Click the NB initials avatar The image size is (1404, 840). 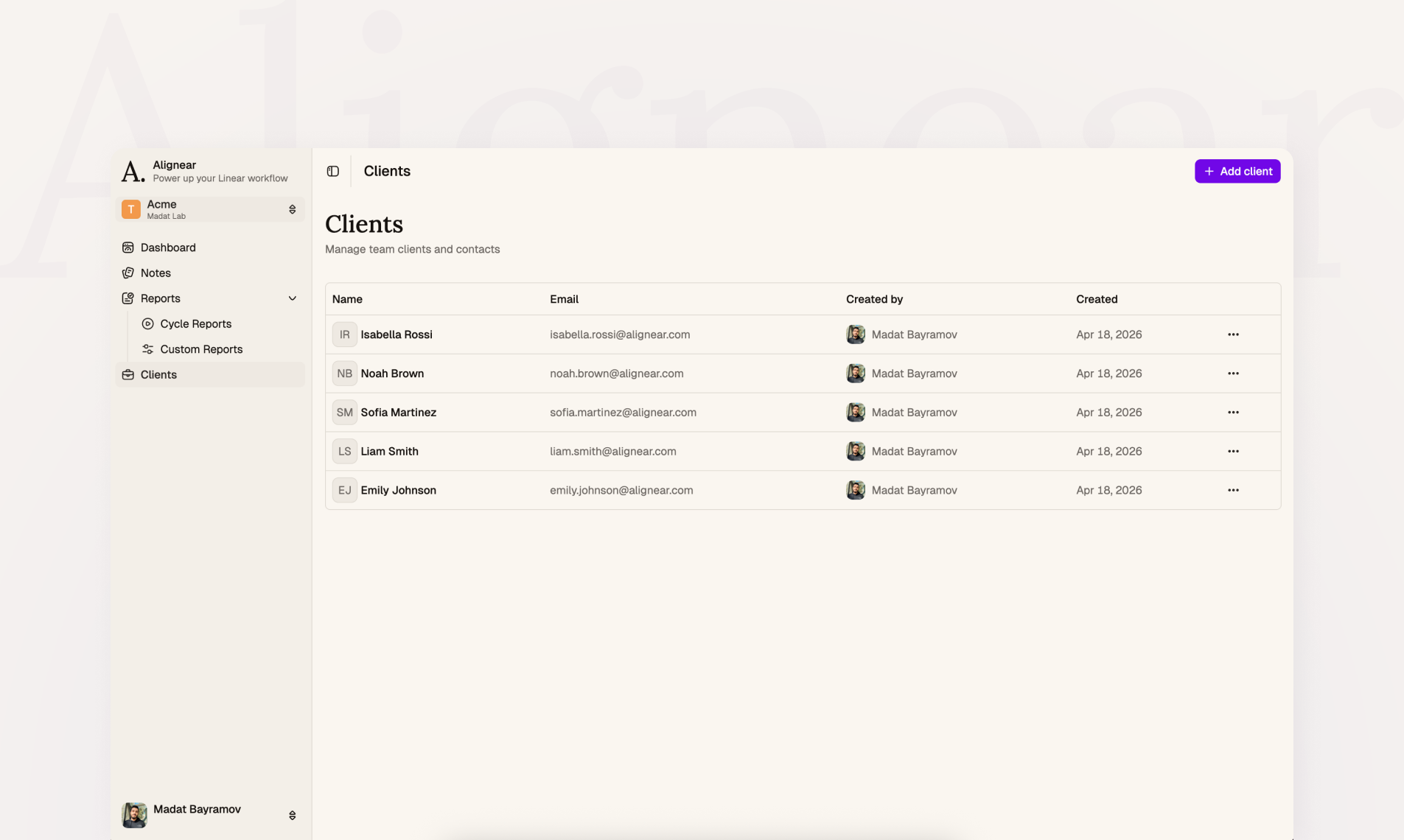tap(344, 374)
